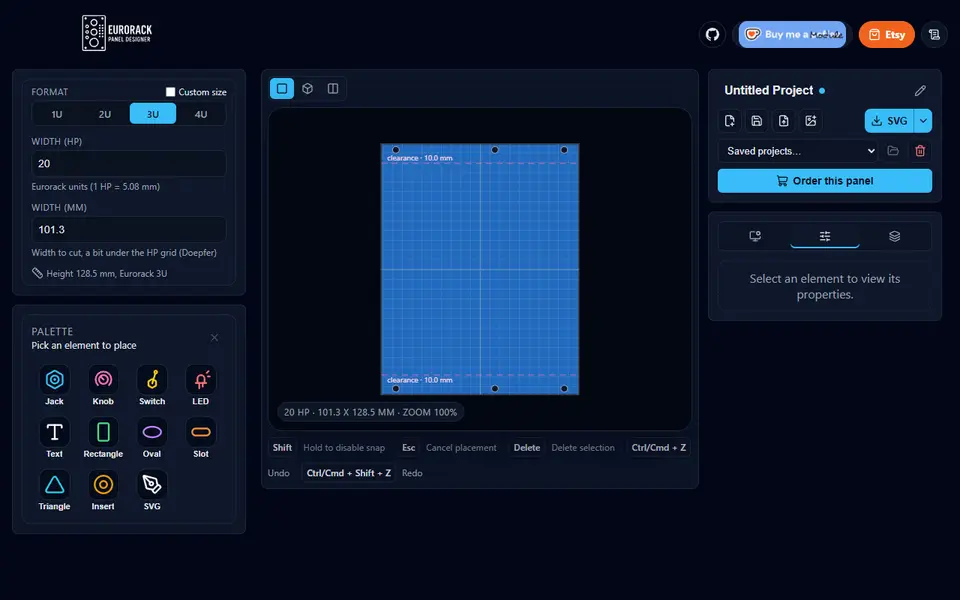
Task: Click the image with sparkle icon
Action: point(811,121)
